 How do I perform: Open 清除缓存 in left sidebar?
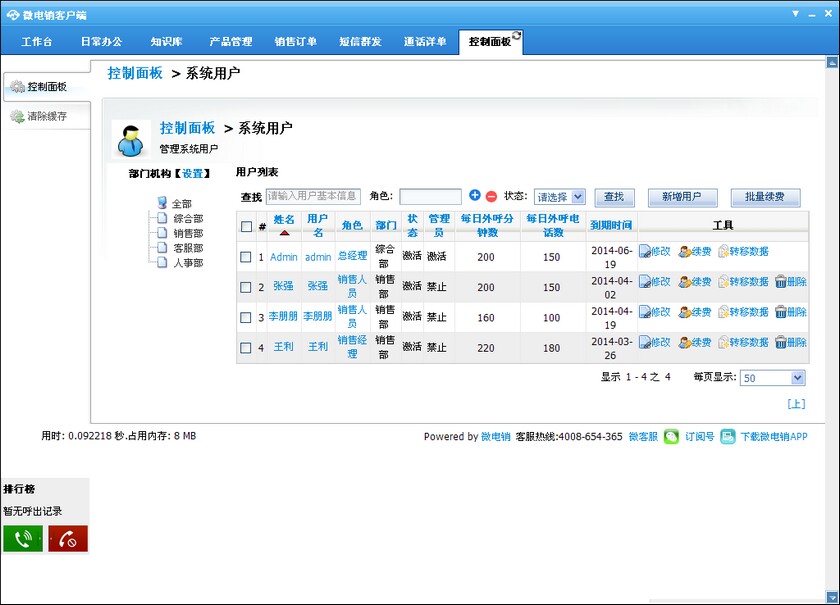tap(46, 116)
